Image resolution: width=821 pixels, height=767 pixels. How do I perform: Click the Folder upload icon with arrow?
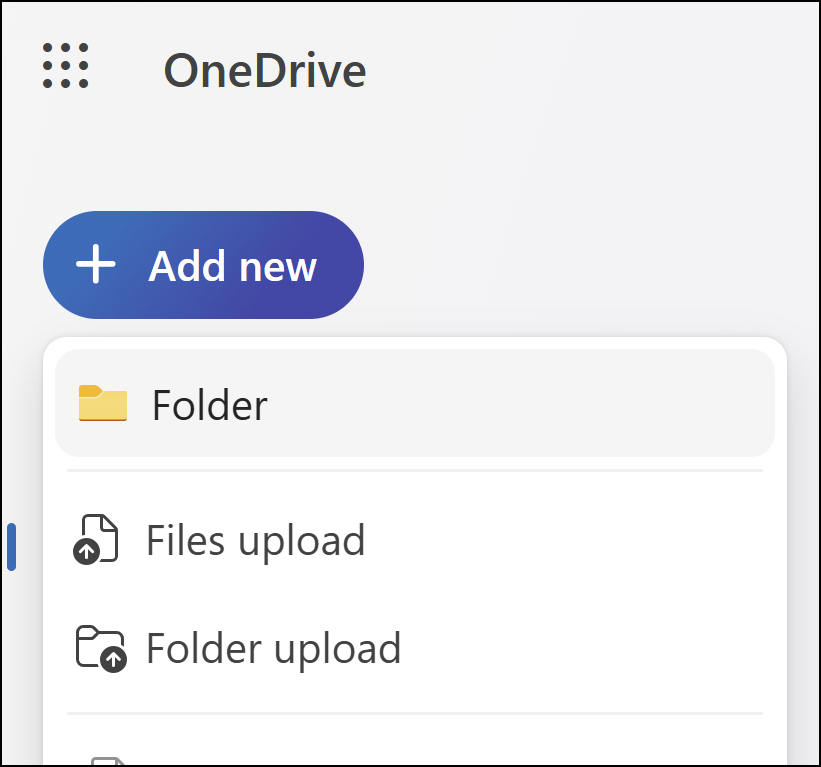[x=98, y=648]
